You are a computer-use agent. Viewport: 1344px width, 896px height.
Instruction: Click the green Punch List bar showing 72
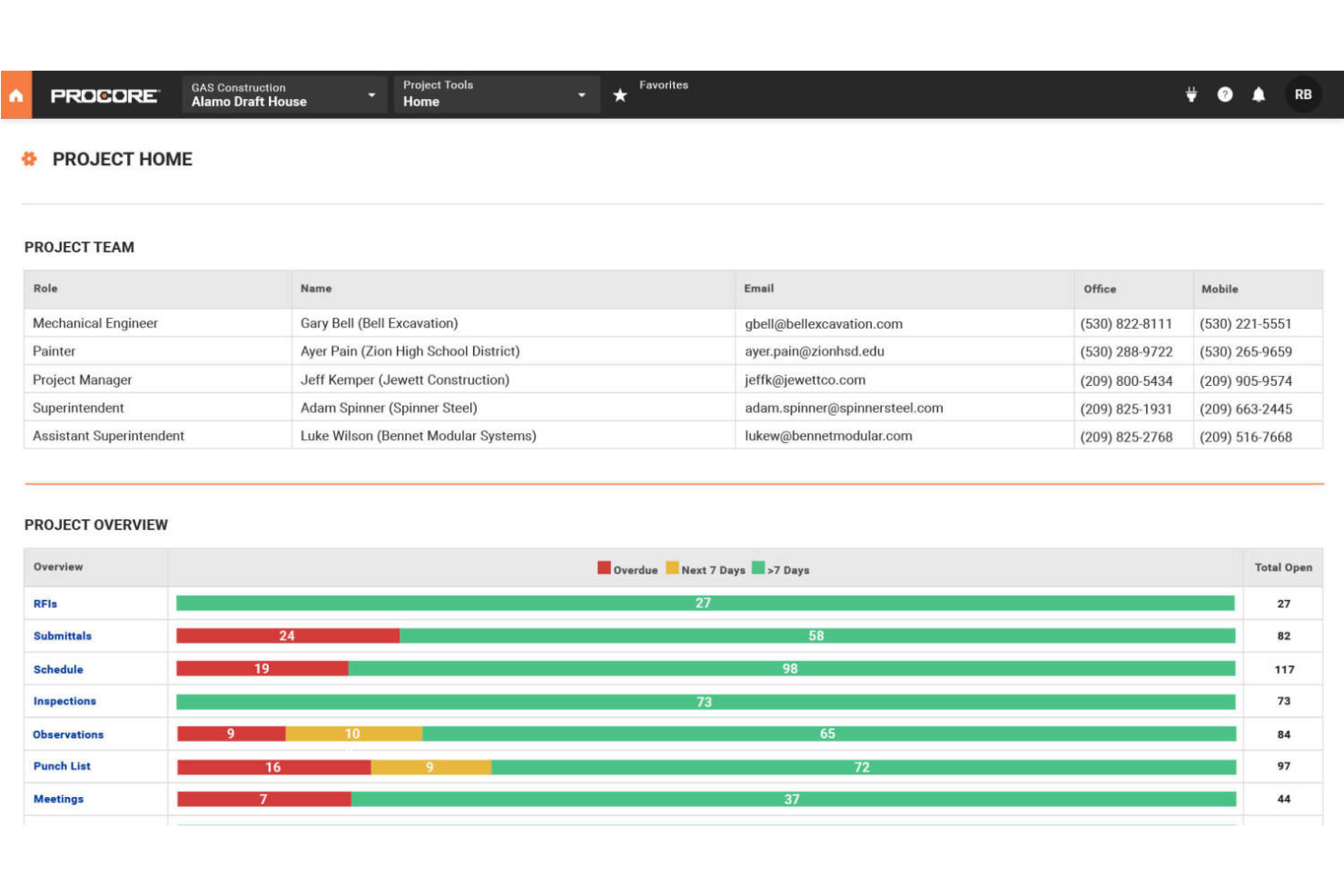click(x=864, y=767)
